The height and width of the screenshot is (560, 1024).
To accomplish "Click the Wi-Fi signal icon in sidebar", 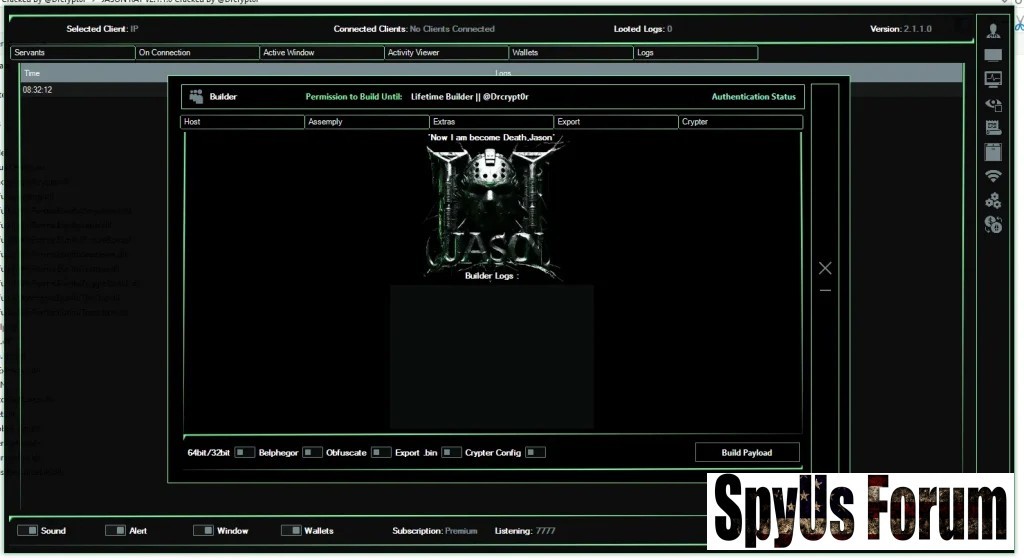I will click(x=992, y=176).
